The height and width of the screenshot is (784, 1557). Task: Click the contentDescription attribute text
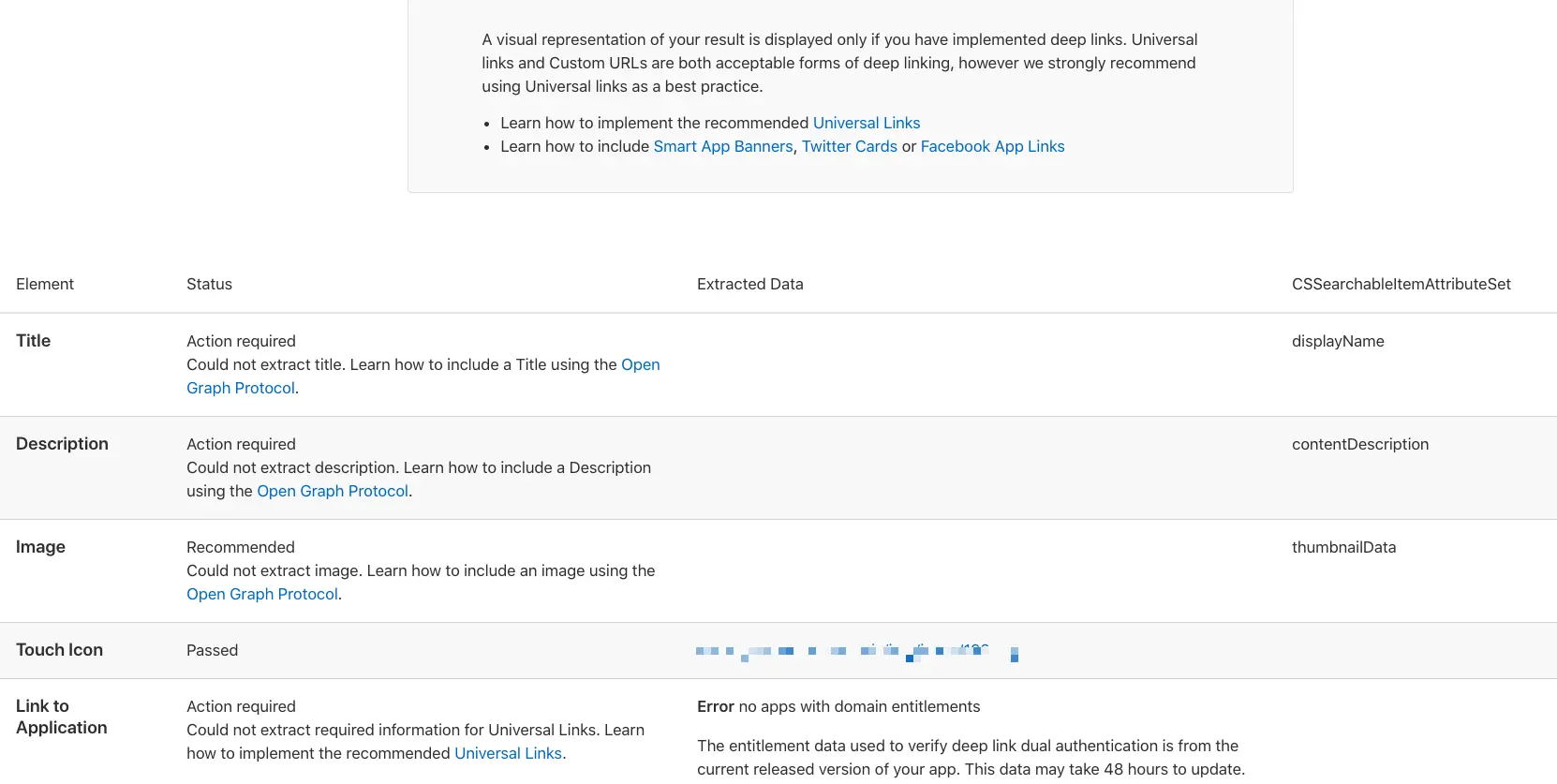pos(1359,444)
